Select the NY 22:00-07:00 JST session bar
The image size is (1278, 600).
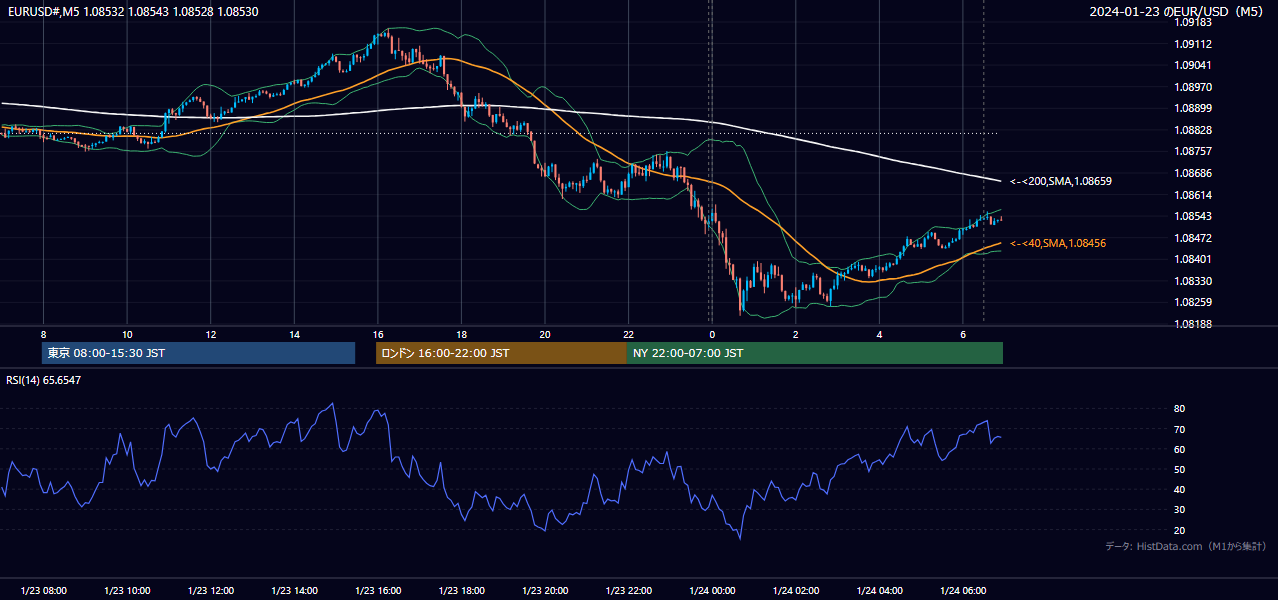815,353
